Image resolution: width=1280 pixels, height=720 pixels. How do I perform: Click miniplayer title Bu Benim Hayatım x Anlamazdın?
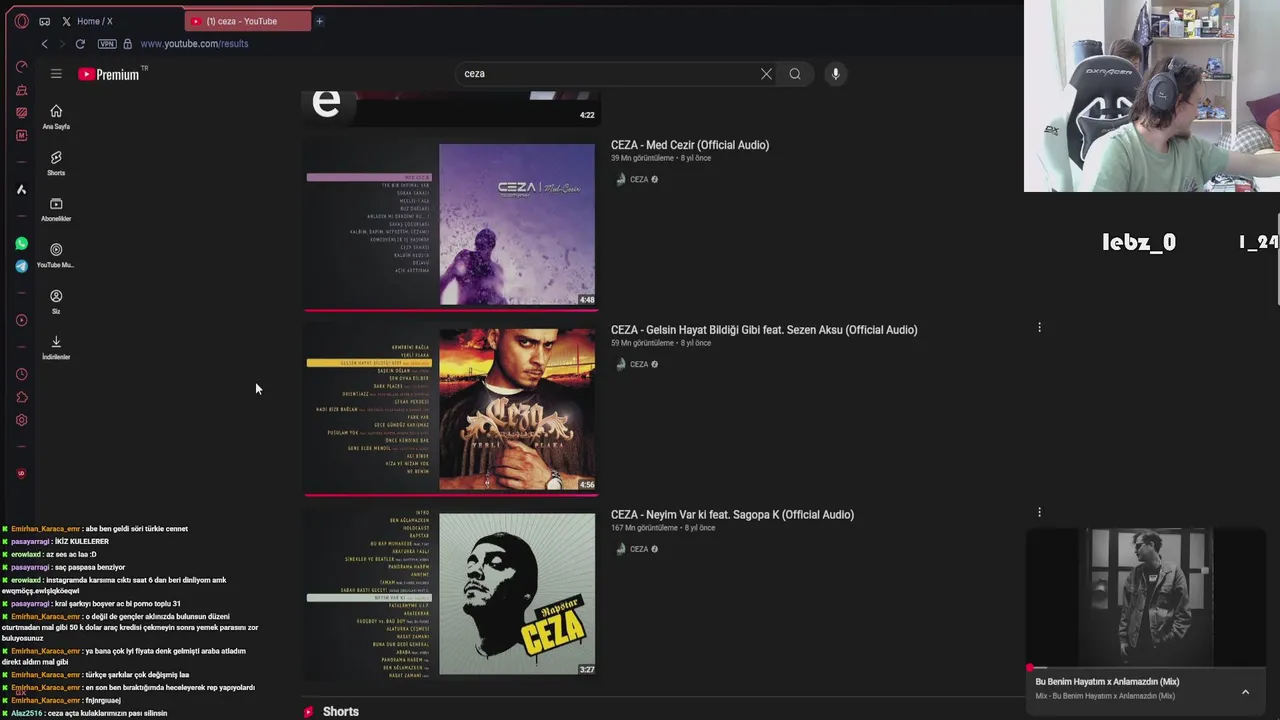[x=1107, y=682]
